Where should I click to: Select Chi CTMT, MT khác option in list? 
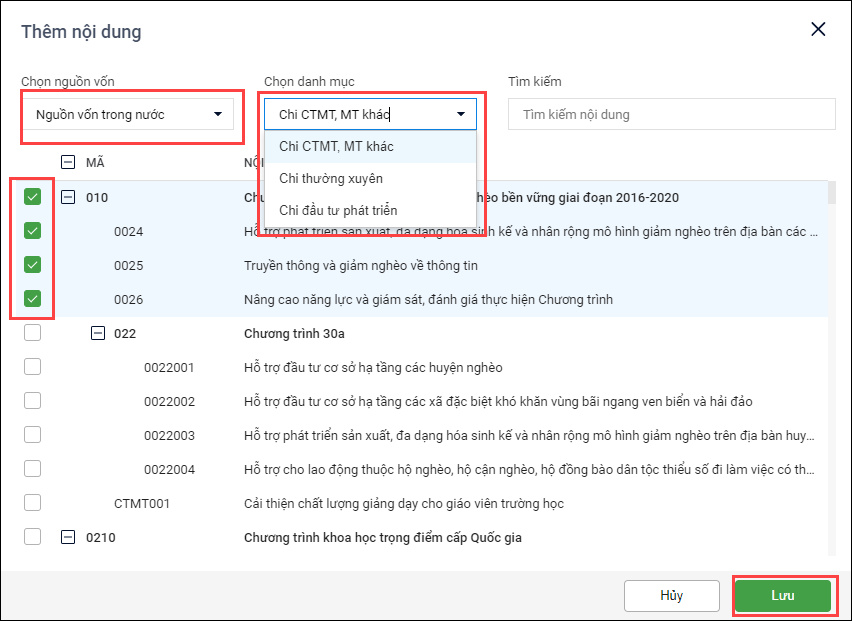point(336,146)
